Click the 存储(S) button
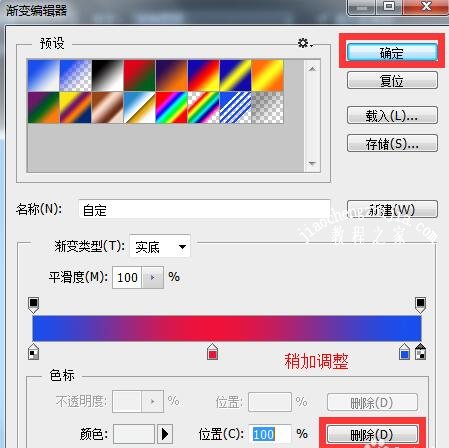Image resolution: width=449 pixels, height=448 pixels. click(x=392, y=143)
